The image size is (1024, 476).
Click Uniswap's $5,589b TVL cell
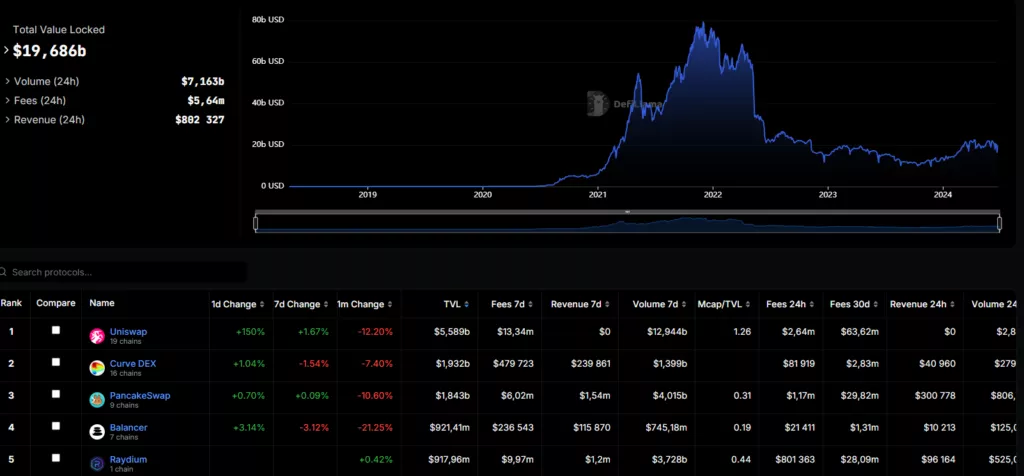pos(452,332)
